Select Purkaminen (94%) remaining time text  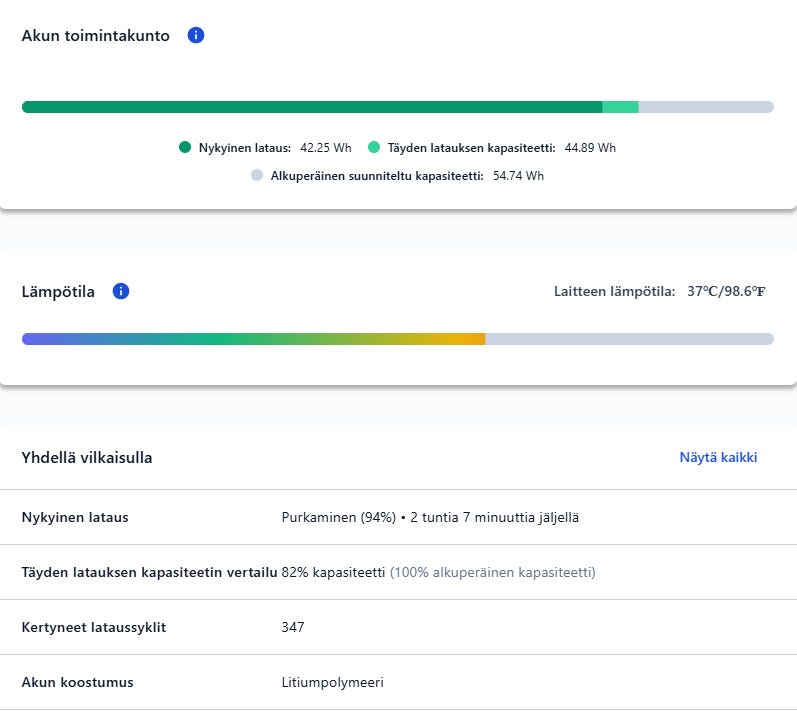pyautogui.click(x=430, y=518)
